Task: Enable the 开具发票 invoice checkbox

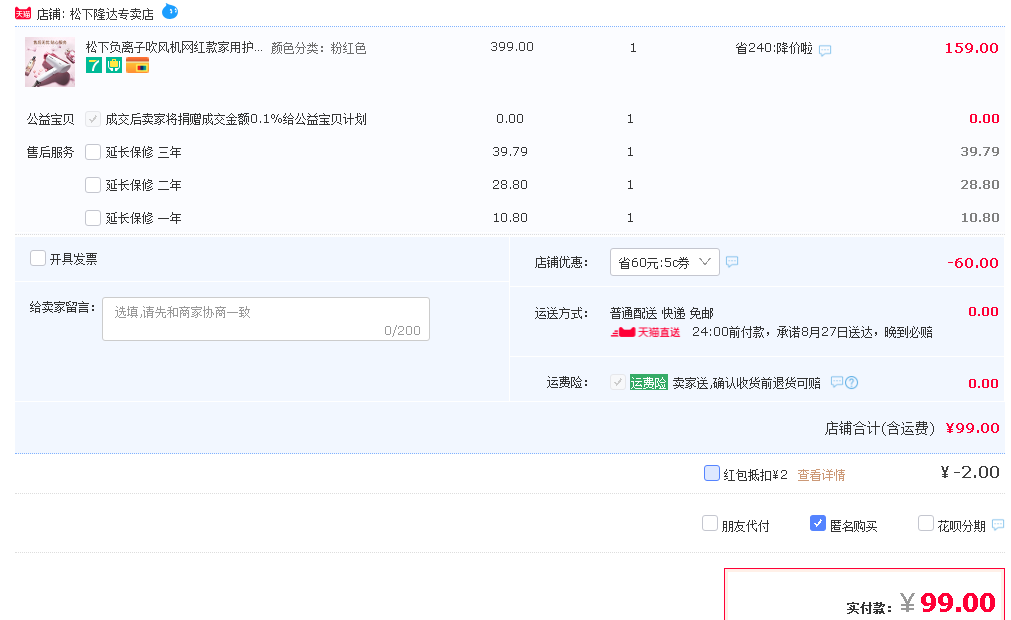Action: pyautogui.click(x=38, y=258)
